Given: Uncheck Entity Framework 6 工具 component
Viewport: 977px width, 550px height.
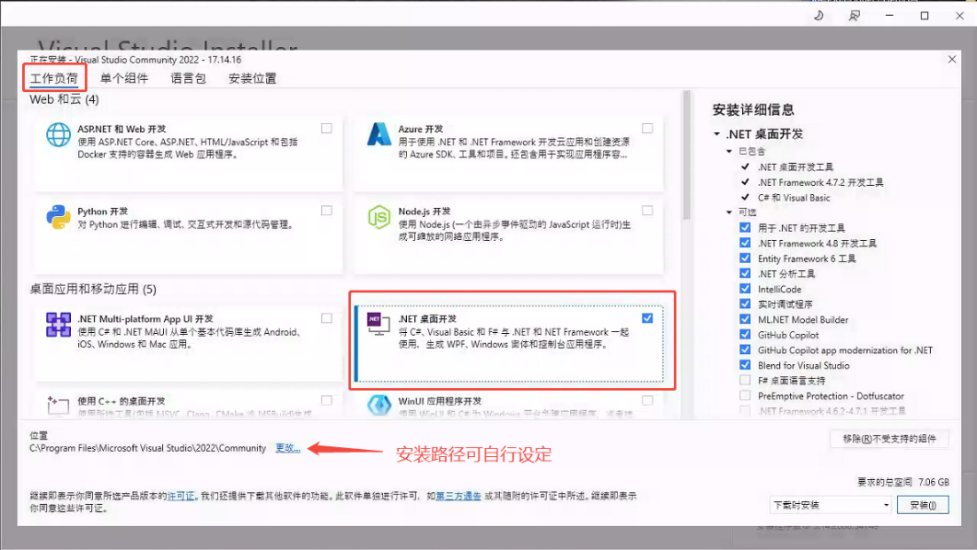Looking at the screenshot, I should (x=745, y=258).
